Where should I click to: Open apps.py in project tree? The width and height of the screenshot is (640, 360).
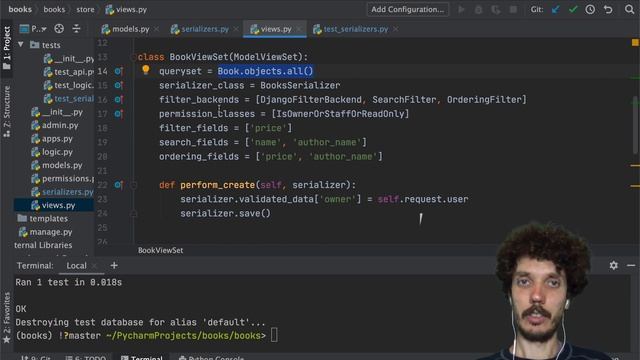click(52, 139)
